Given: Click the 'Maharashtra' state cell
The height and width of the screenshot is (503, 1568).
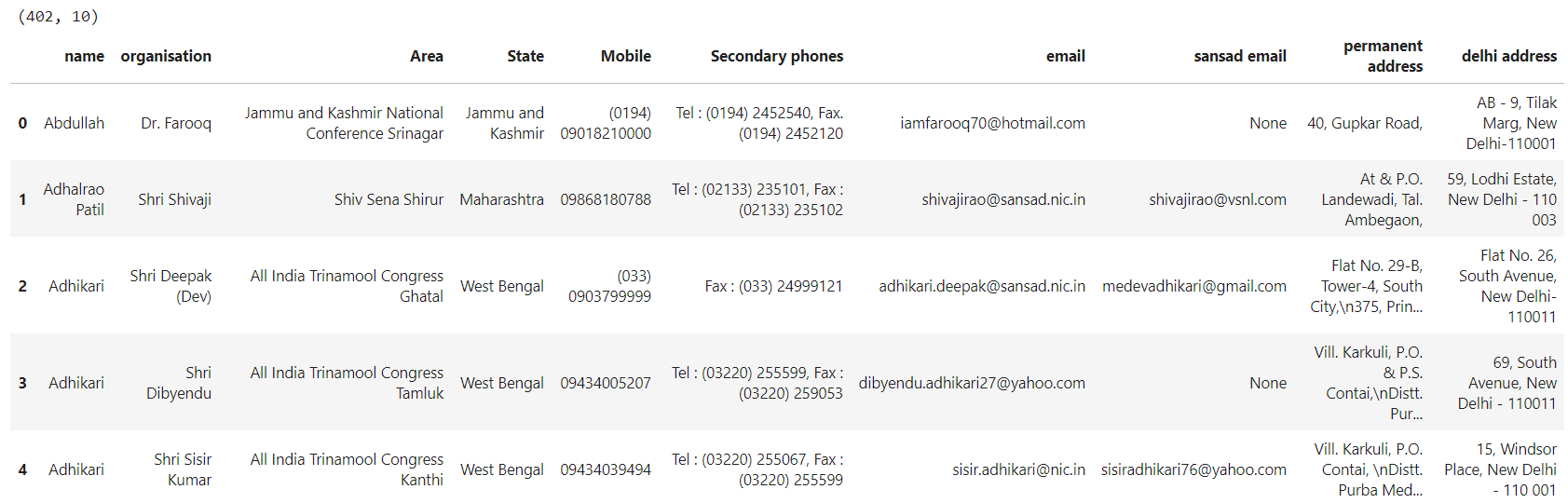Looking at the screenshot, I should click(501, 199).
